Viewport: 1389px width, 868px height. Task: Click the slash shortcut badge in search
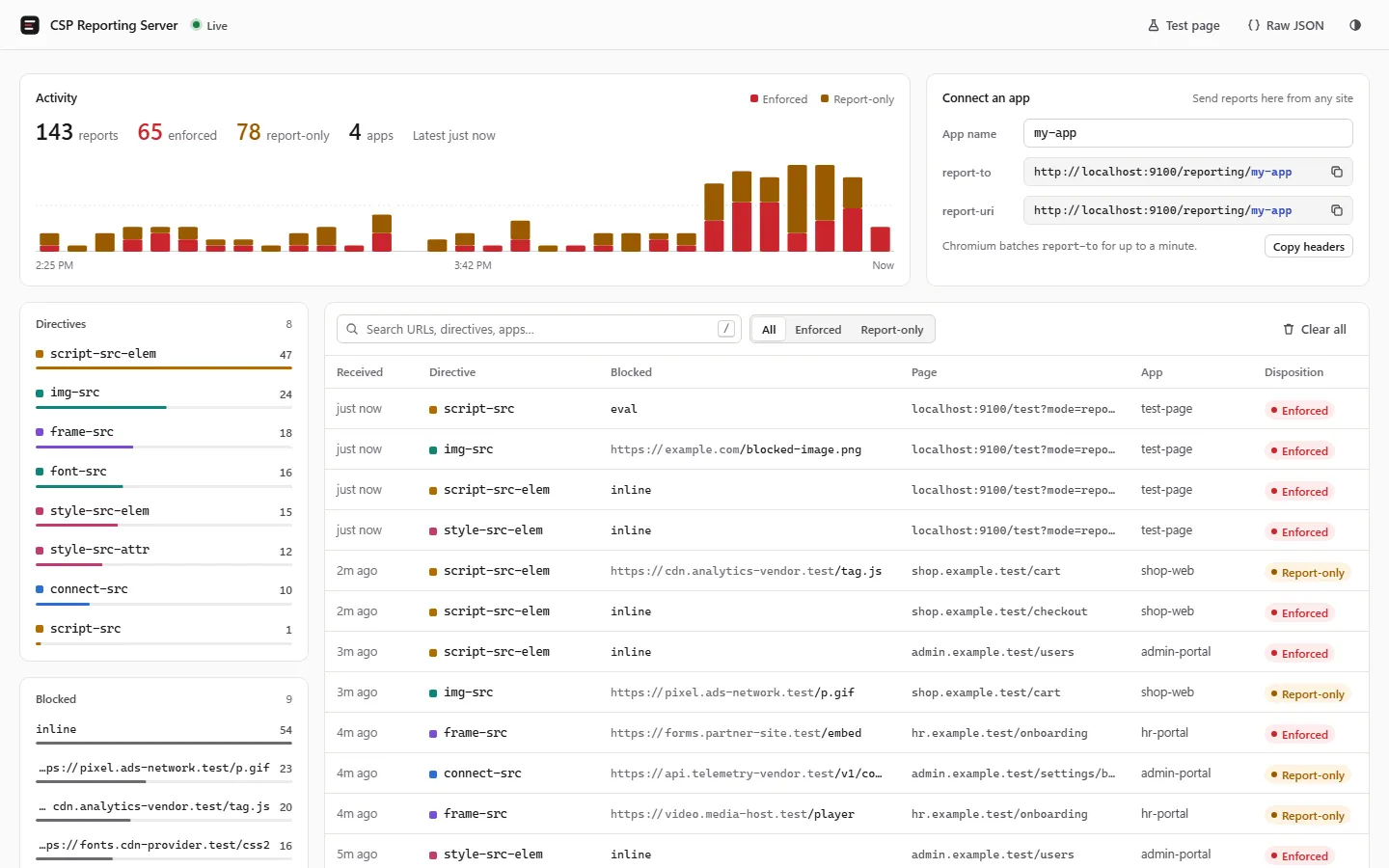[x=726, y=329]
